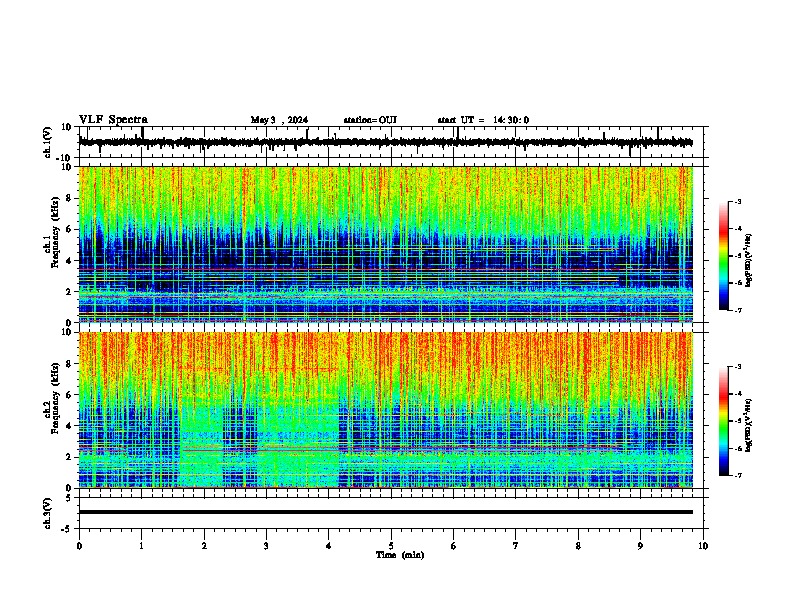The image size is (792, 612).
Task: Click the ch.1 voltage waveform trace panel
Action: (393, 142)
